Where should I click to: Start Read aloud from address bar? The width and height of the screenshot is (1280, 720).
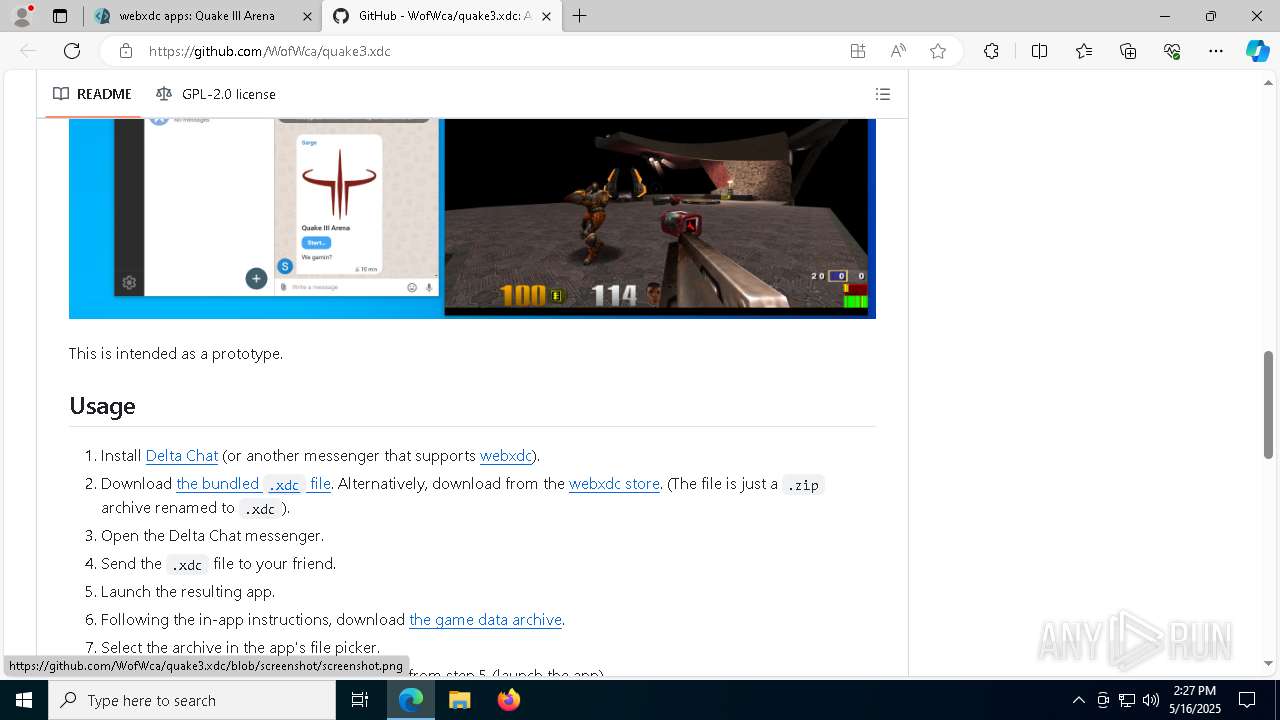(x=898, y=51)
